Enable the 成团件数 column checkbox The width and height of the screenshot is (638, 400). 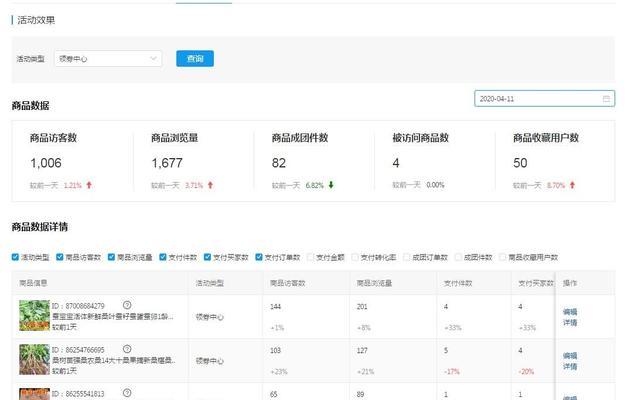[x=459, y=257]
